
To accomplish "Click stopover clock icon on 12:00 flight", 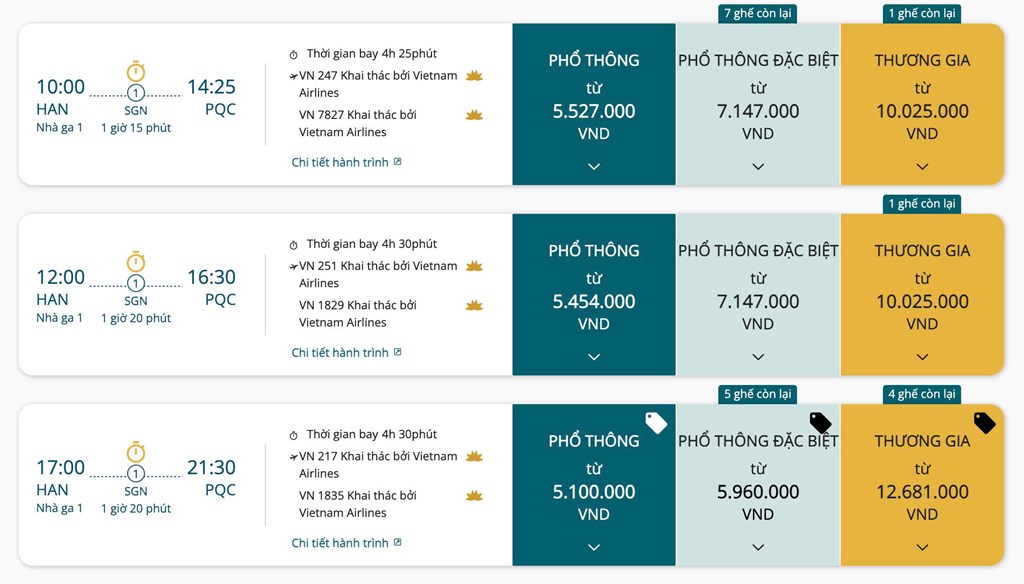I will (x=136, y=262).
